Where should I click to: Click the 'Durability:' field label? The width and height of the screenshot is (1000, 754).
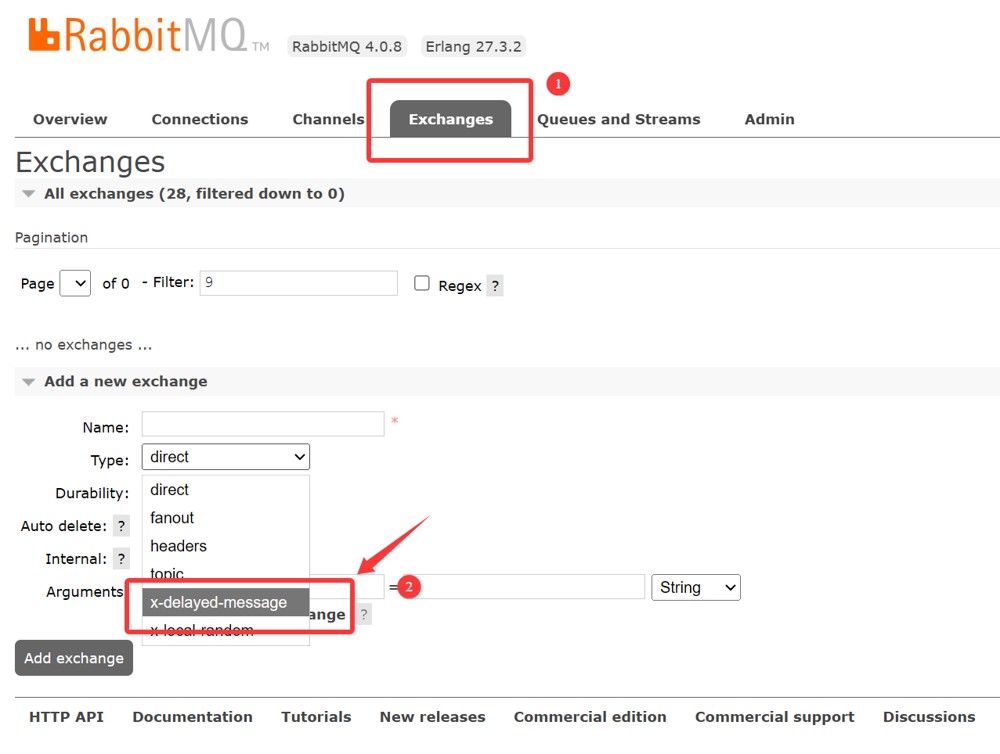click(92, 494)
